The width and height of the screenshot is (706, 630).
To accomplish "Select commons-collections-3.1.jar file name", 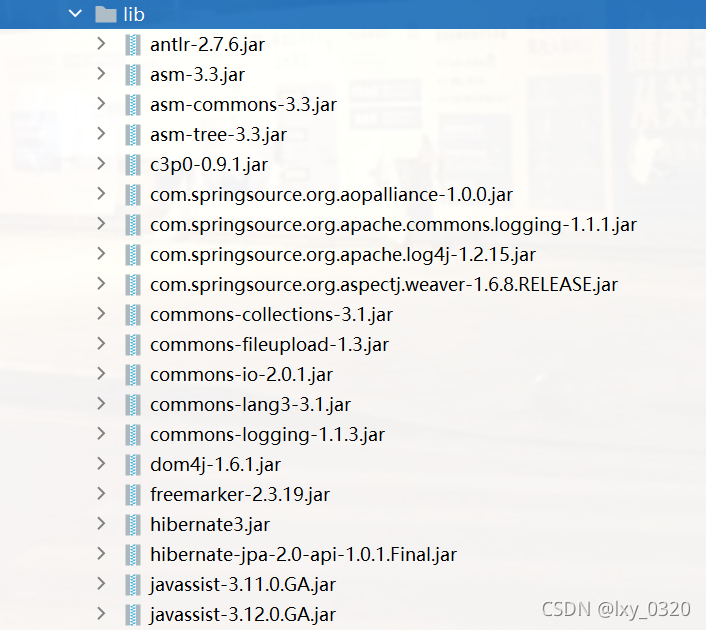I will tap(272, 315).
